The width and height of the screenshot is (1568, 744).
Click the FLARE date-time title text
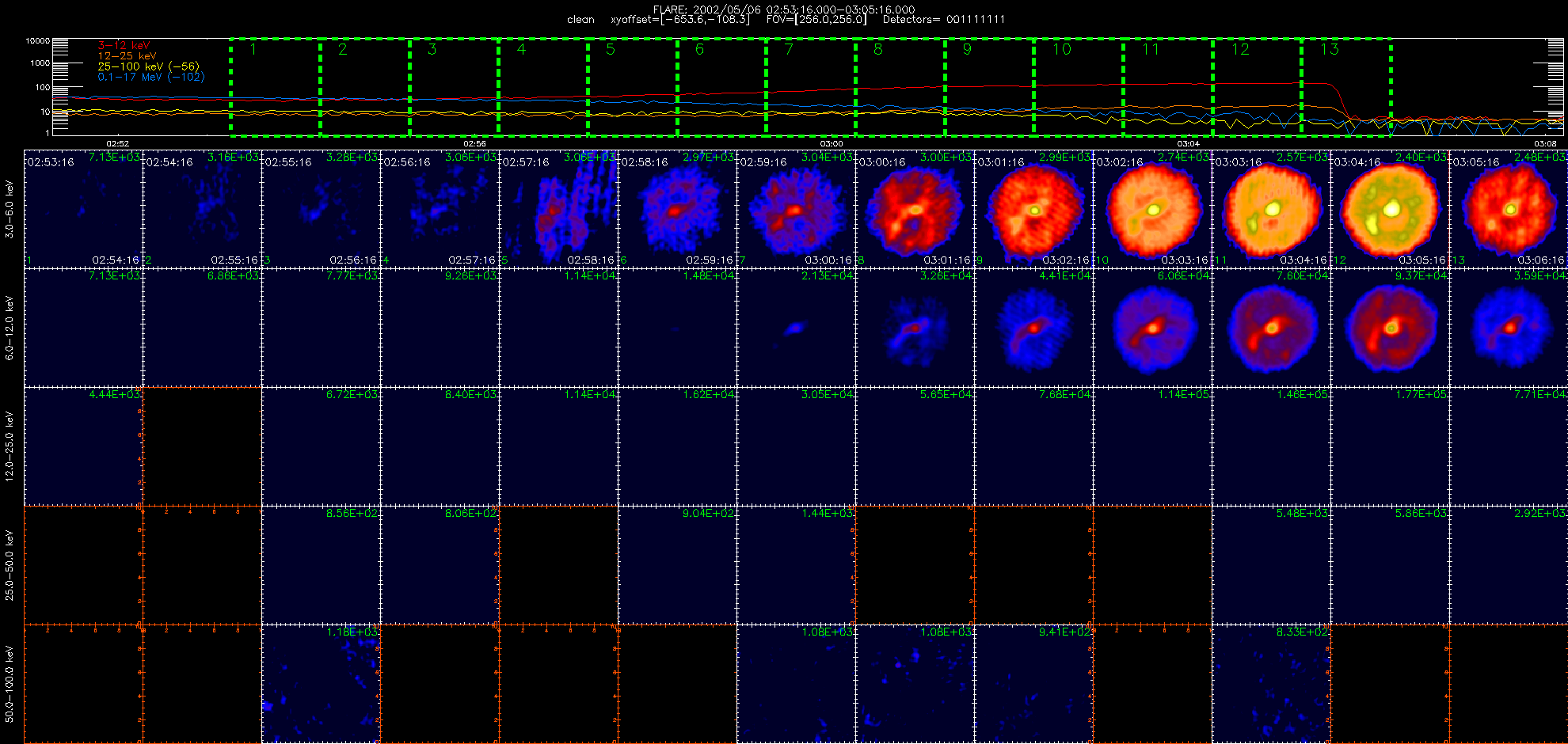[x=784, y=9]
